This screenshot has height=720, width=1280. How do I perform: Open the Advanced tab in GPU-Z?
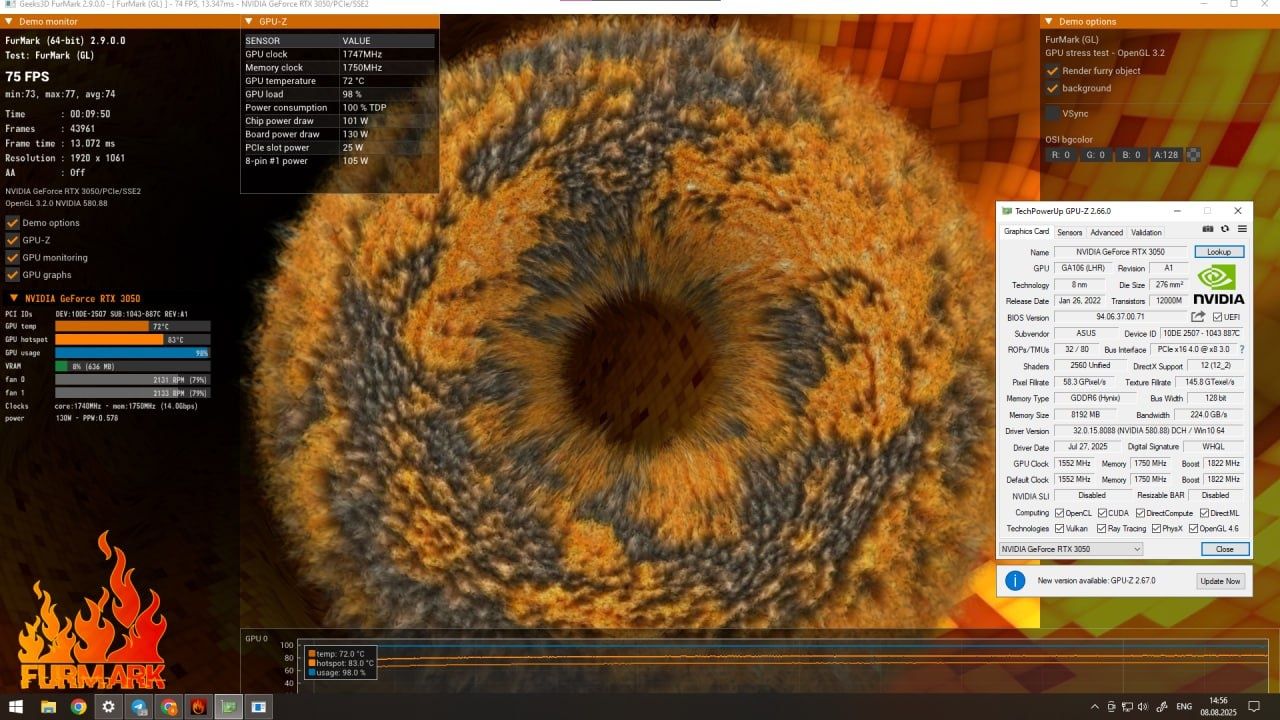point(1106,232)
